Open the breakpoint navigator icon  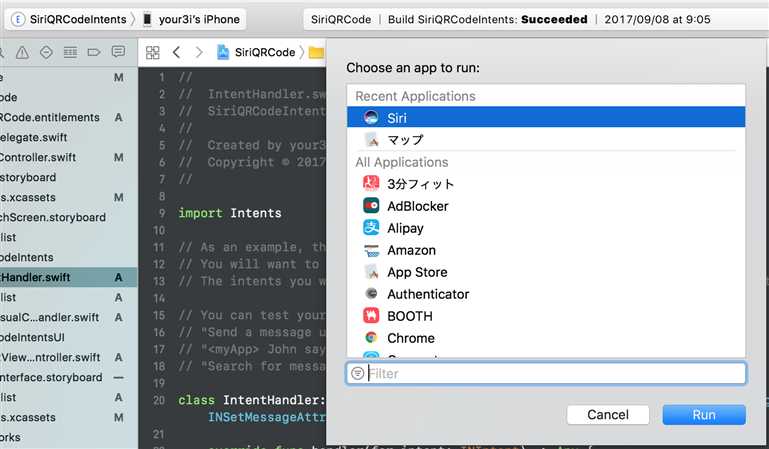94,52
